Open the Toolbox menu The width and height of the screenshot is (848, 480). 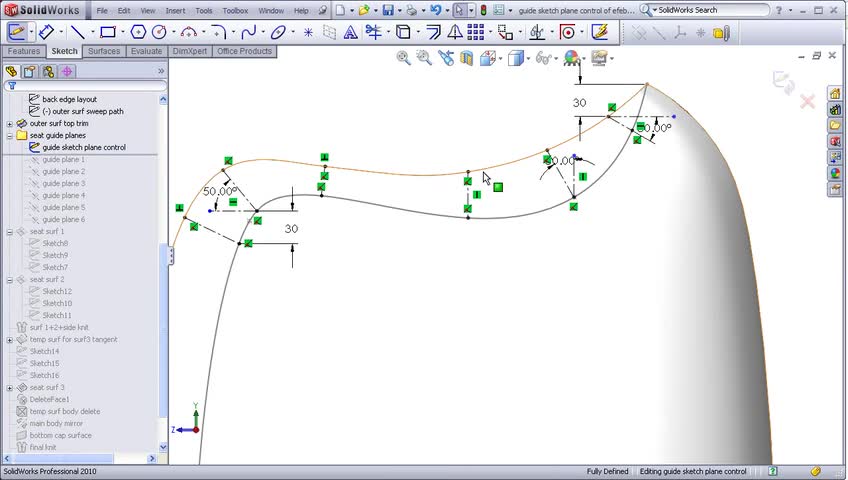[235, 10]
